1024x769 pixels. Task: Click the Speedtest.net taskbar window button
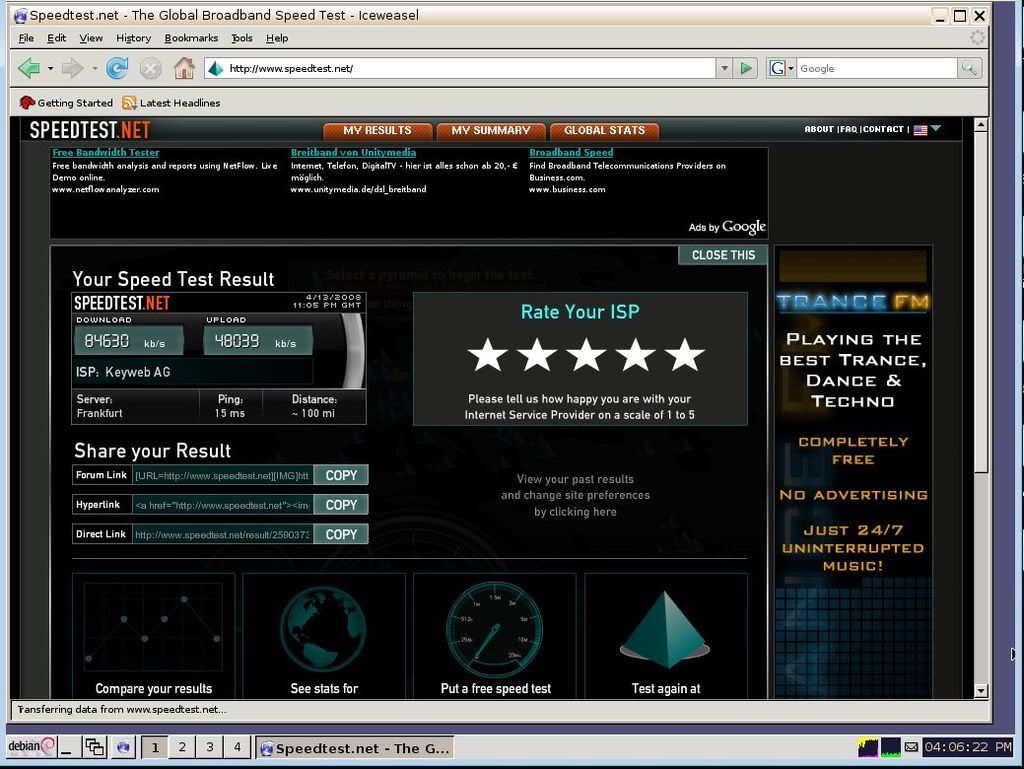[355, 748]
